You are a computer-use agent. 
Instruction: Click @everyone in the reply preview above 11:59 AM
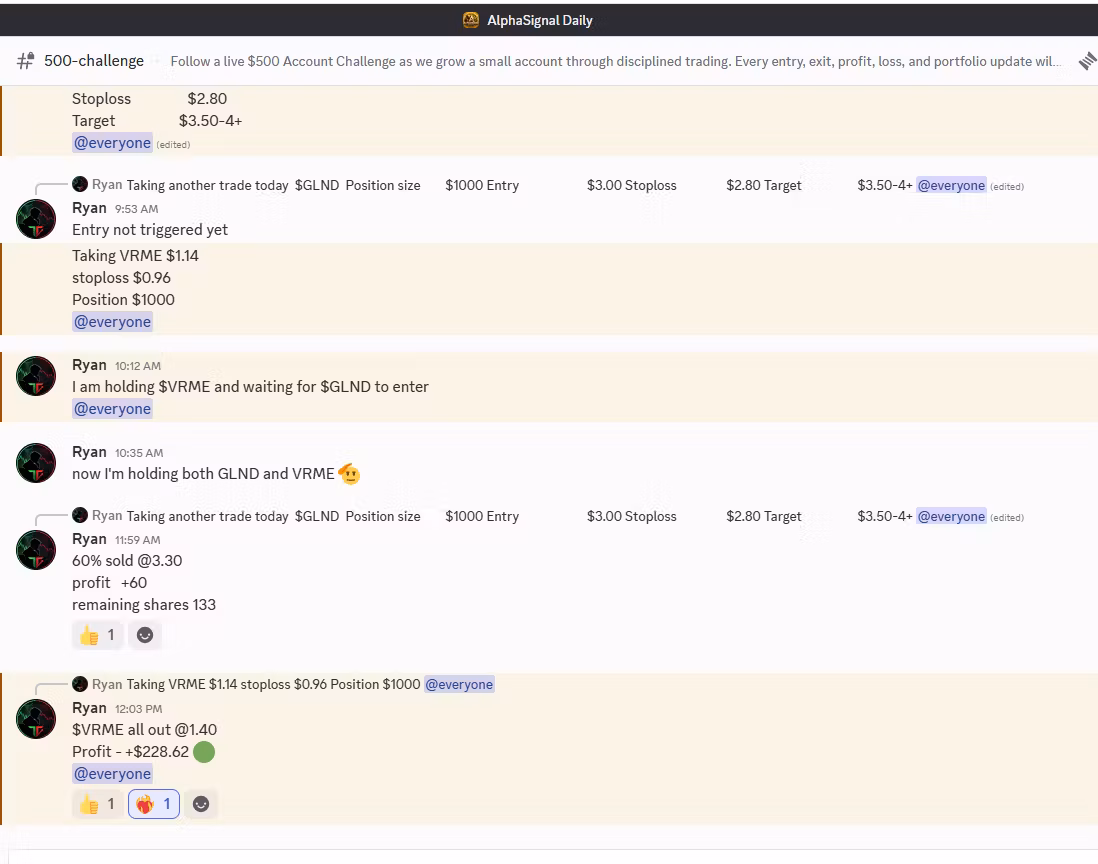pos(952,516)
